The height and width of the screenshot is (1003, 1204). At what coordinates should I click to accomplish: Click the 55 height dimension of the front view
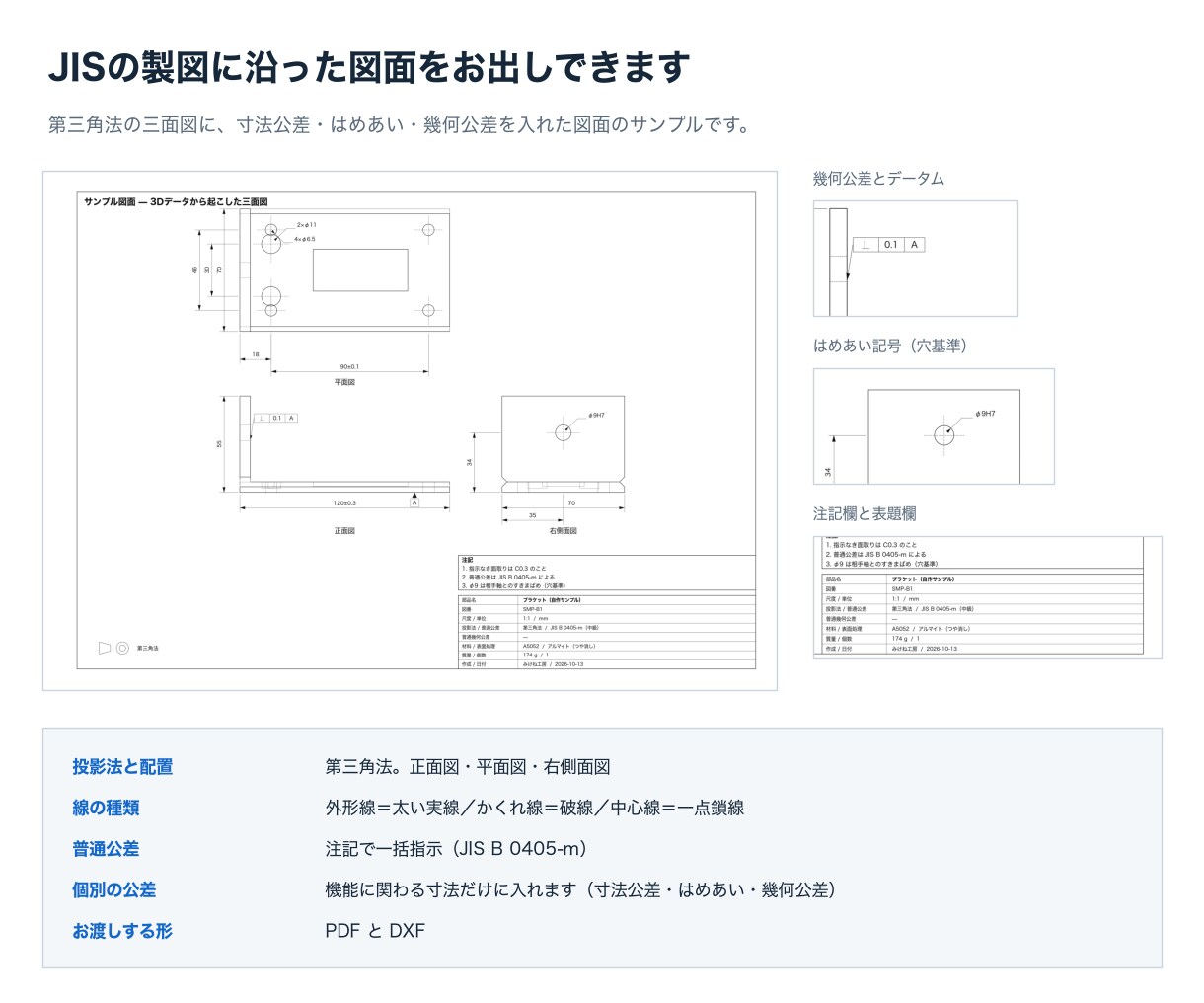[219, 444]
